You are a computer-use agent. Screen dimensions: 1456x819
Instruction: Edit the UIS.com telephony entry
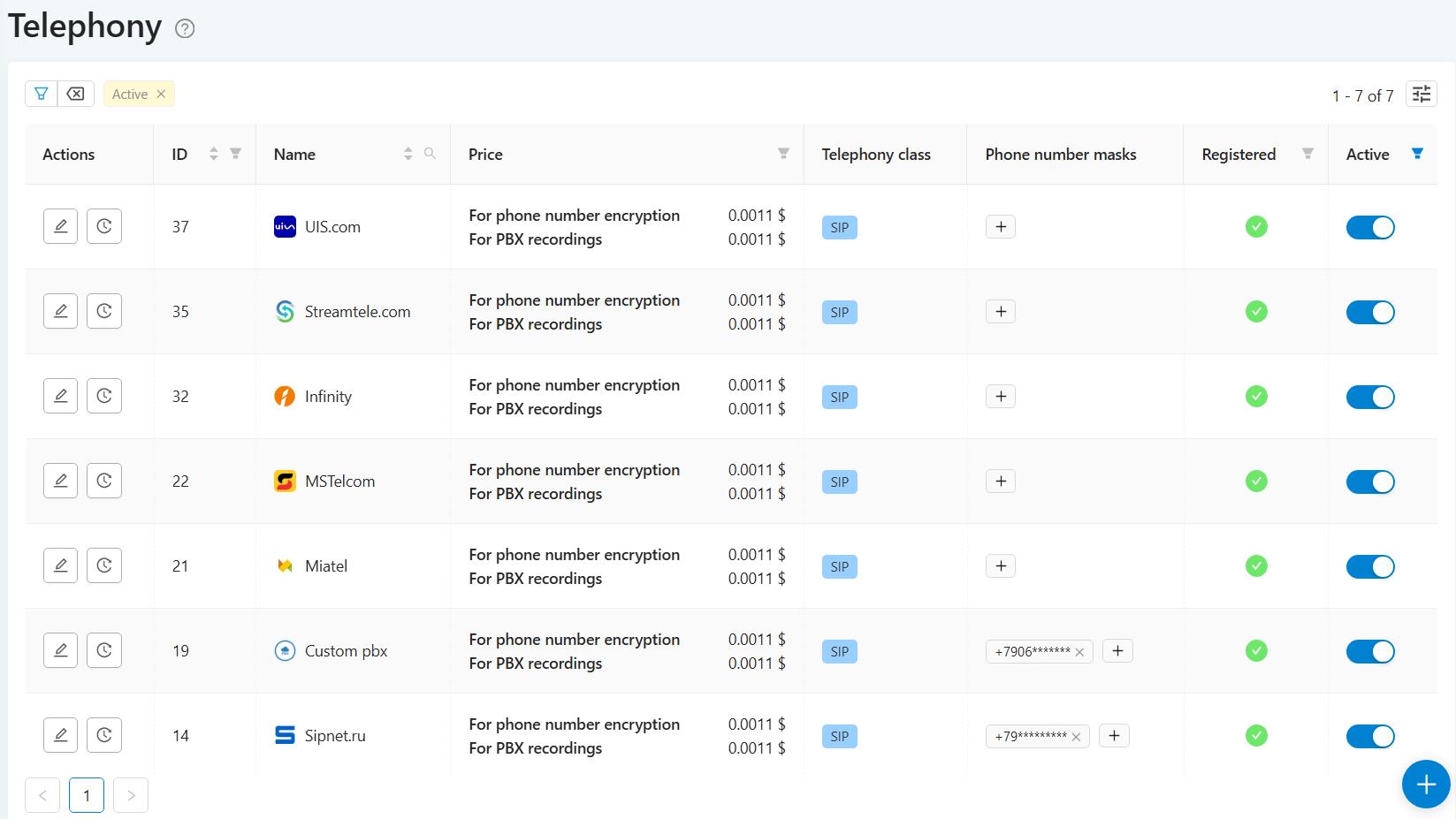(x=60, y=226)
